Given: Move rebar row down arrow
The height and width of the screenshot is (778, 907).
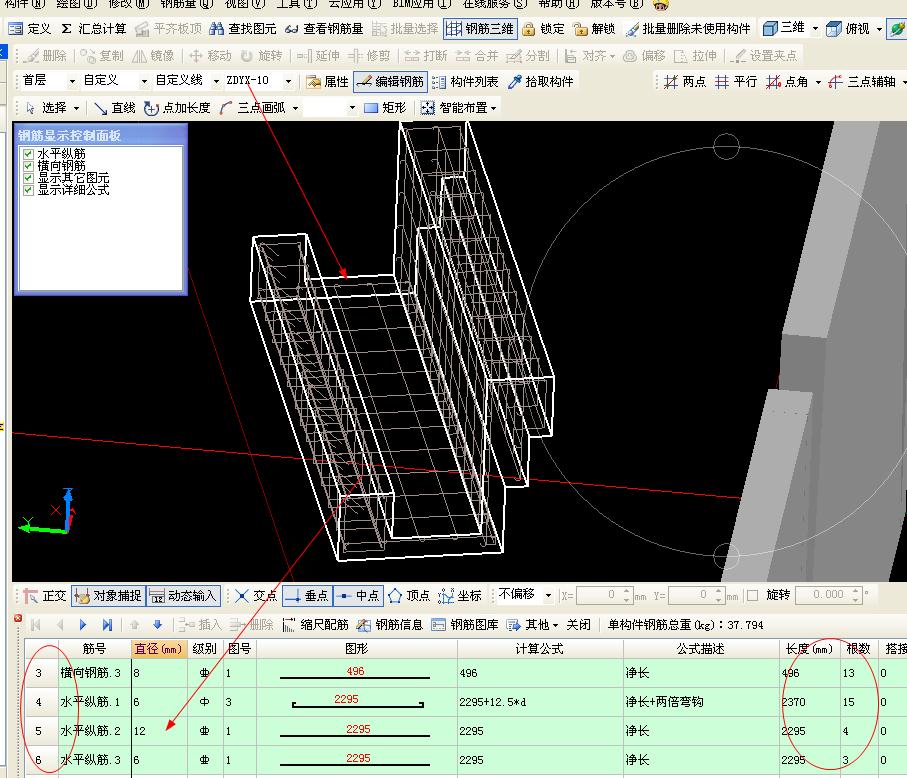Looking at the screenshot, I should coord(157,625).
